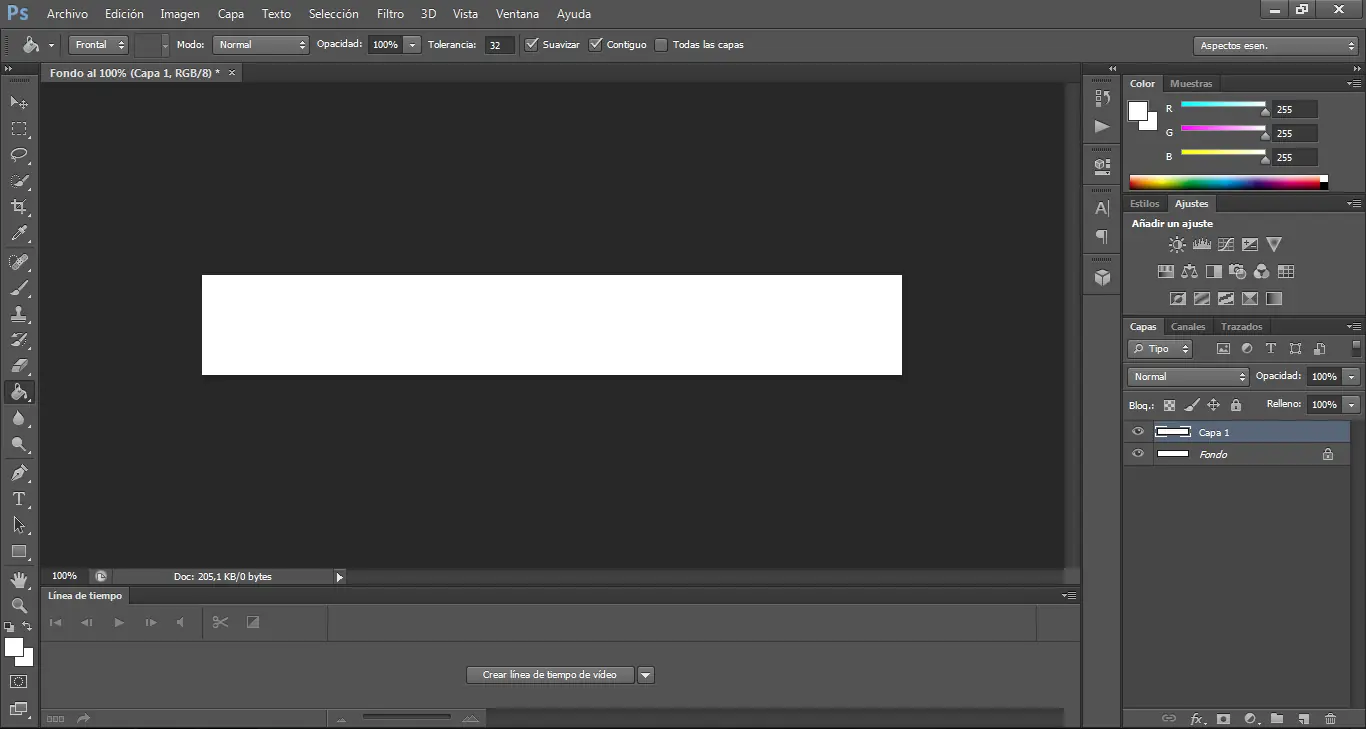1366x729 pixels.
Task: Select the Pen tool
Action: tap(19, 472)
